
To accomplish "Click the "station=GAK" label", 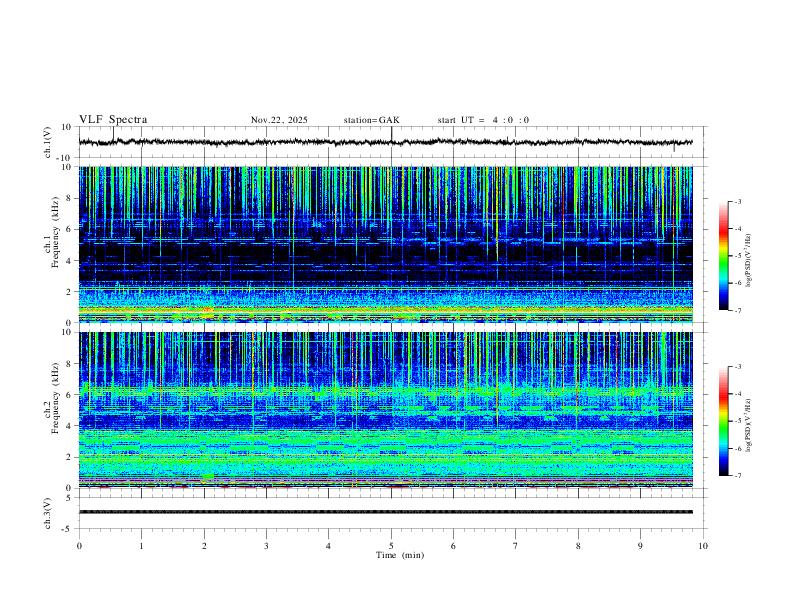I will [x=371, y=120].
